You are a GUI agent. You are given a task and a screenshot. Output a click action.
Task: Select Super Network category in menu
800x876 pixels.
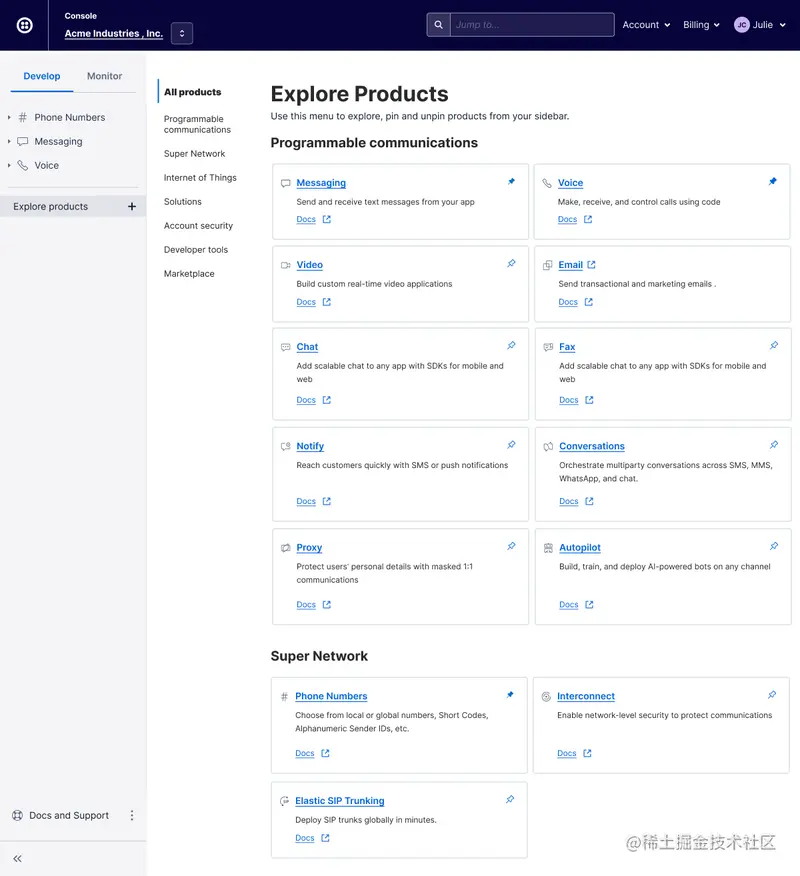tap(195, 154)
